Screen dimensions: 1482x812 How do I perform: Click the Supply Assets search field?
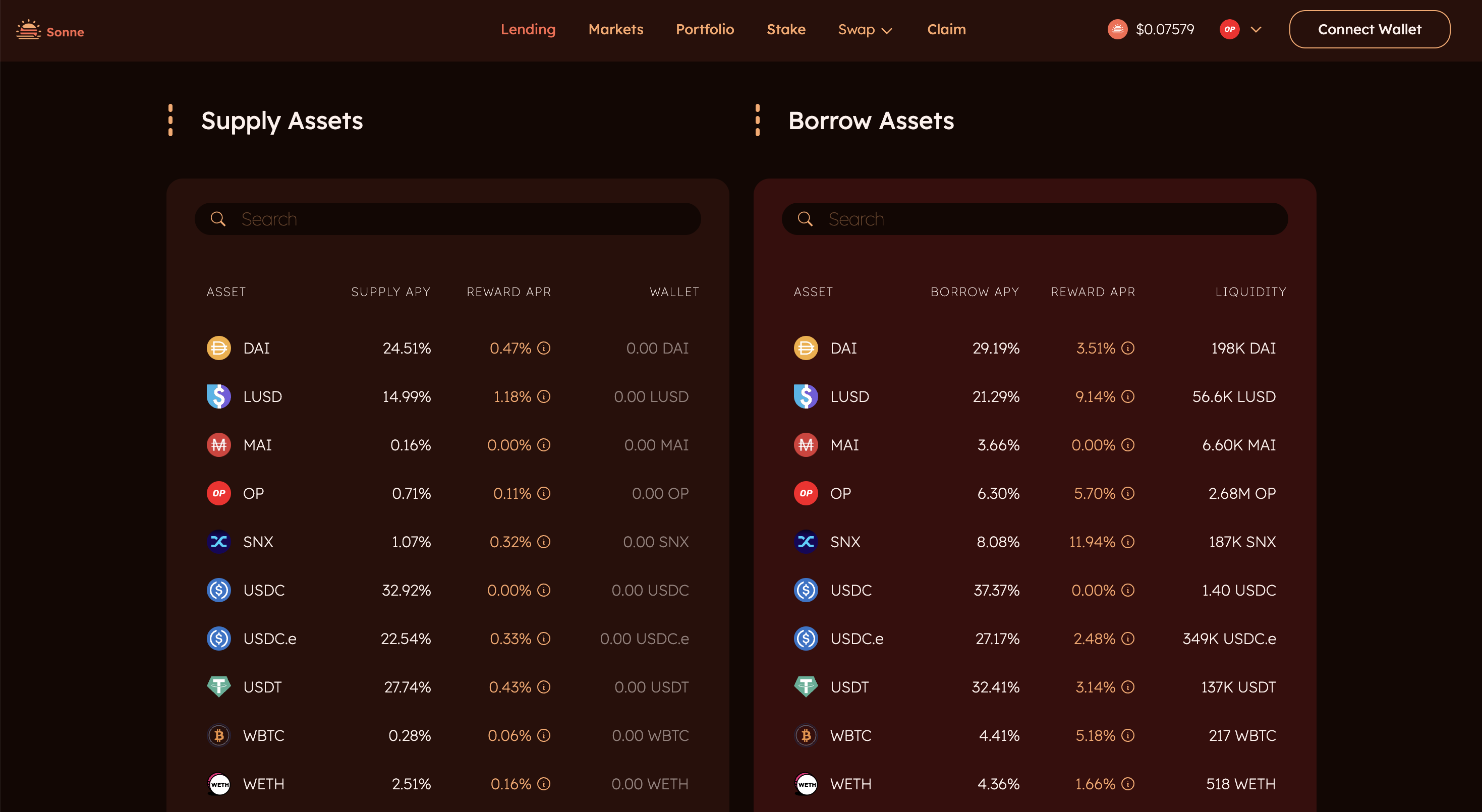[447, 218]
